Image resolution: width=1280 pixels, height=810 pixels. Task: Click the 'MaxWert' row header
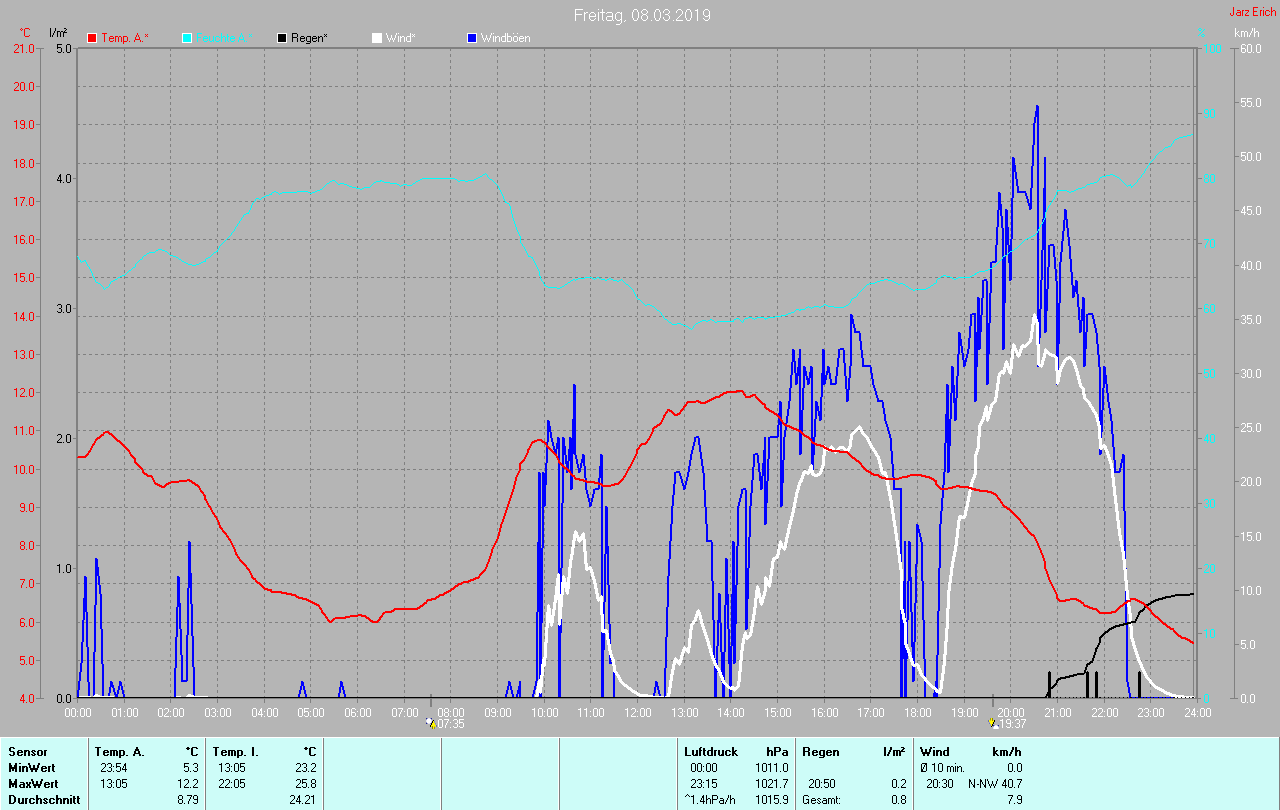coord(33,784)
